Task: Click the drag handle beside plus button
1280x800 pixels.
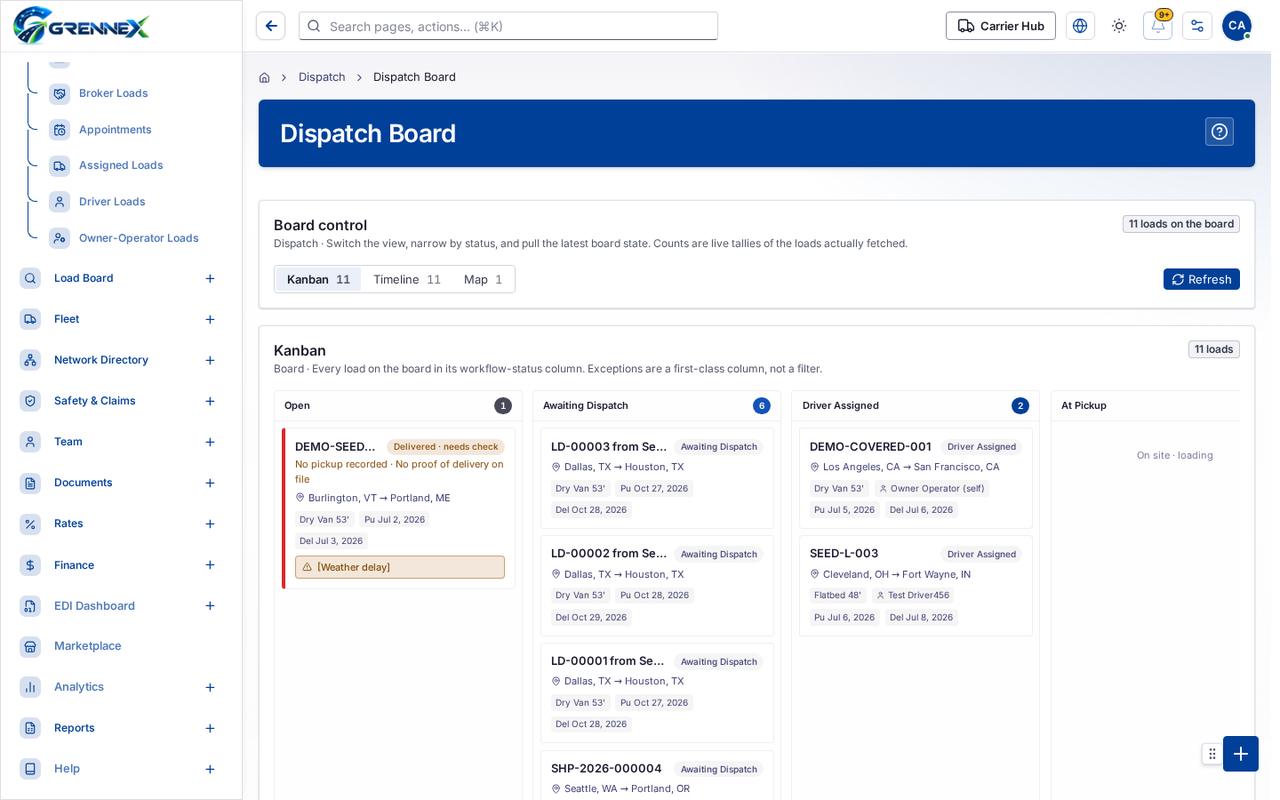Action: (x=1212, y=754)
